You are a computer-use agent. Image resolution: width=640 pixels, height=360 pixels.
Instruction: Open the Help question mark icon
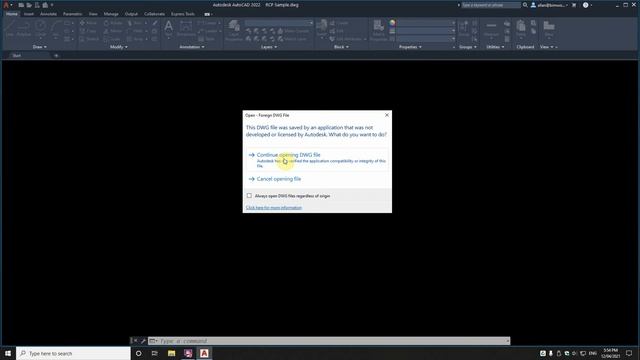585,5
